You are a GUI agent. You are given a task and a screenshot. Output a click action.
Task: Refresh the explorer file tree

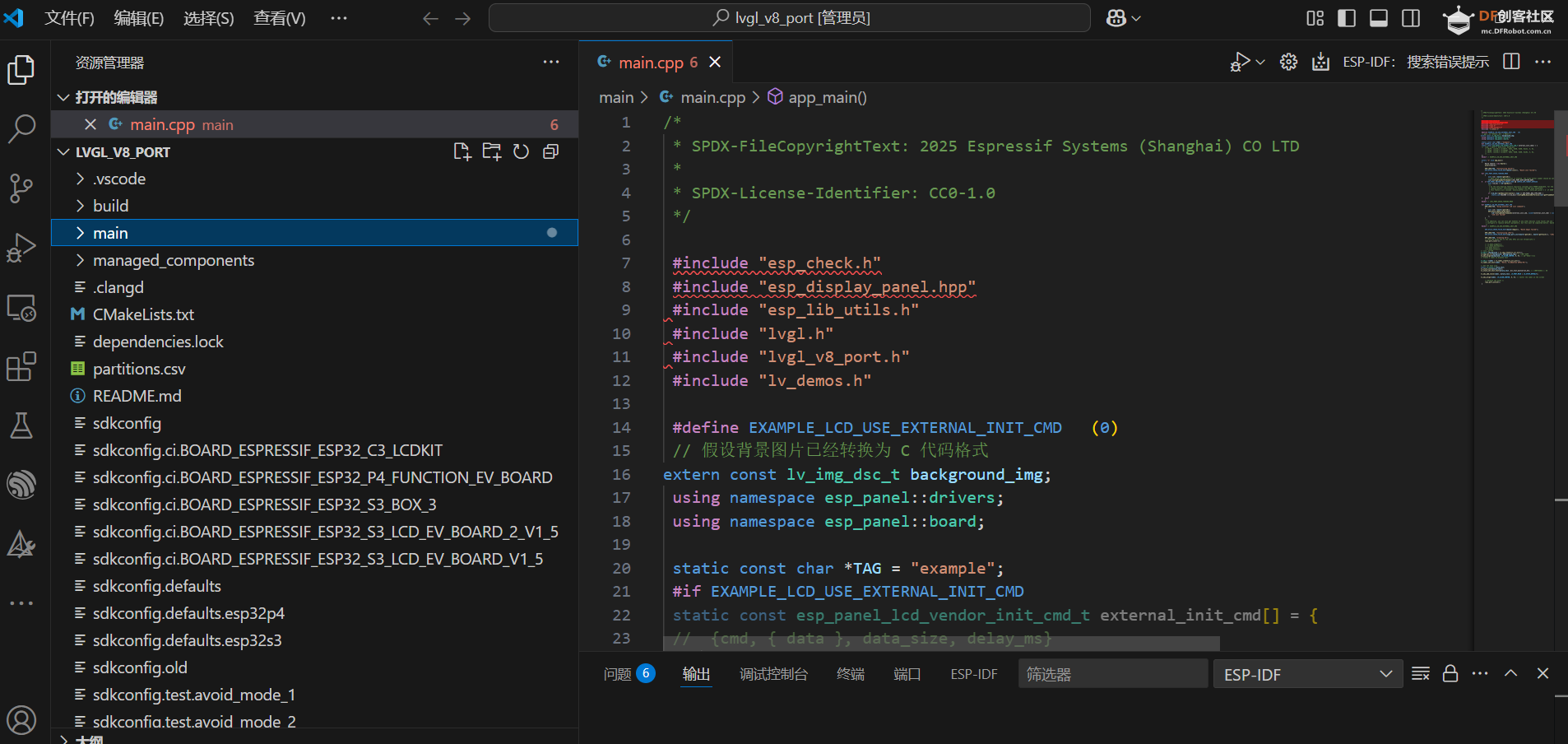522,151
